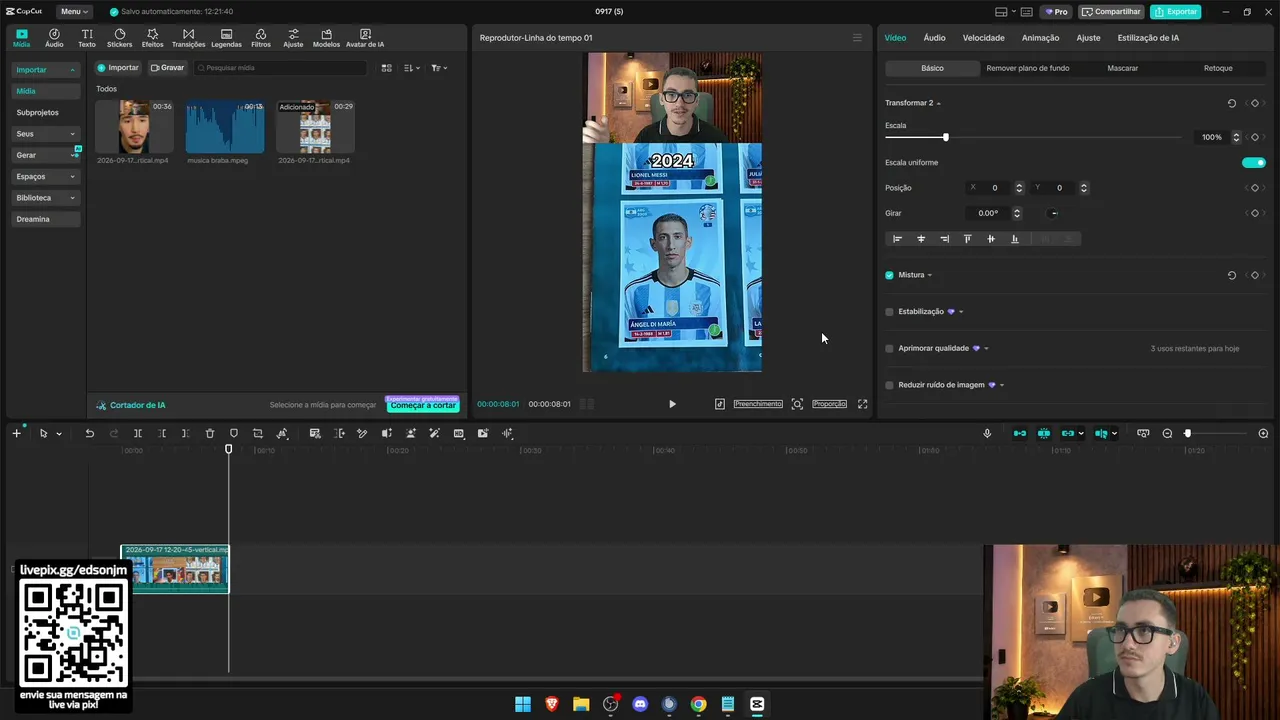Click the Exportar button
The height and width of the screenshot is (720, 1280).
[1175, 12]
